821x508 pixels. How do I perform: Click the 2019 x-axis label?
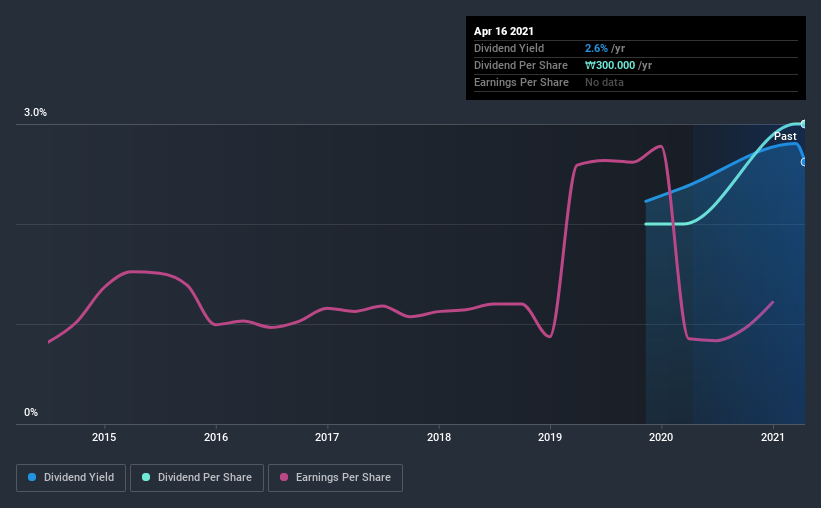(550, 437)
